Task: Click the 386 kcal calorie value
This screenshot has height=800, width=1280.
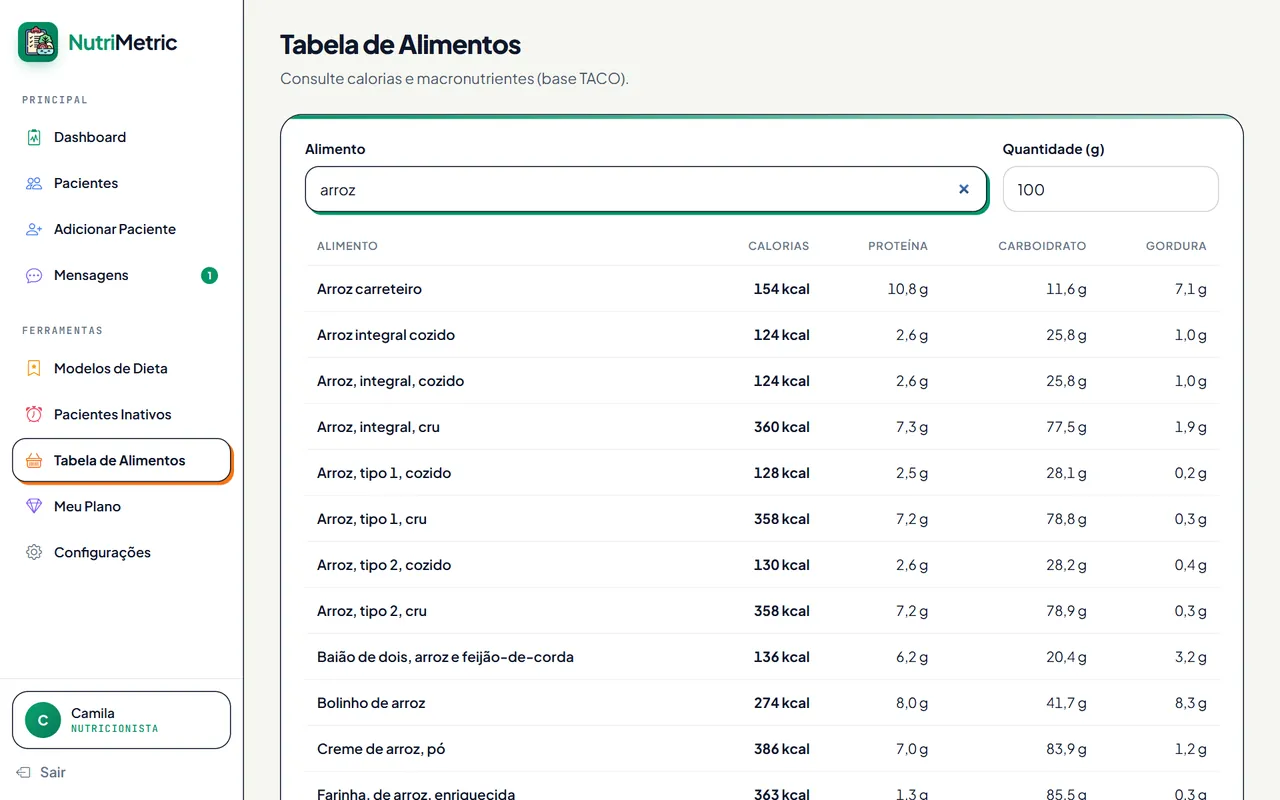Action: click(x=782, y=749)
